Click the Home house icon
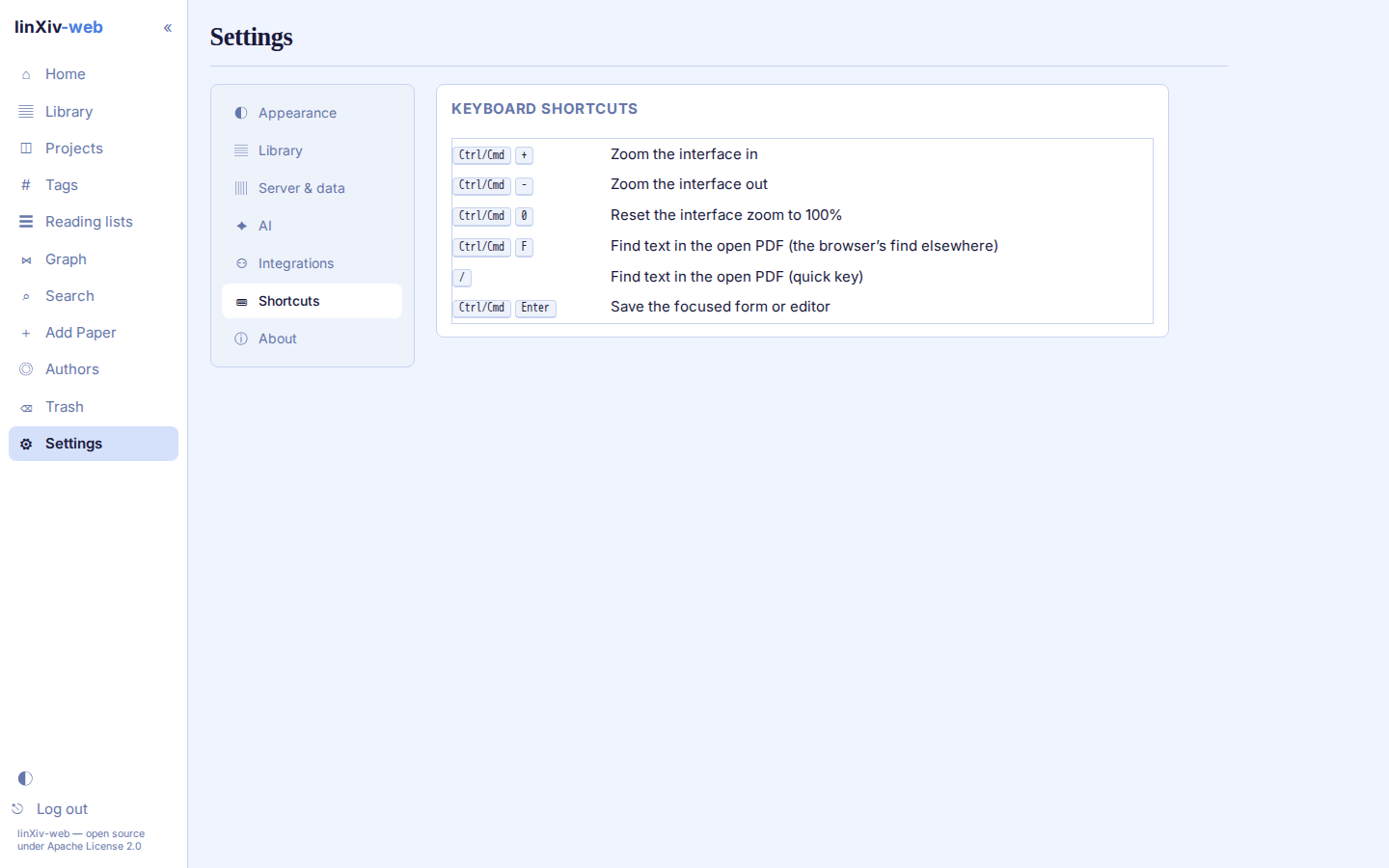This screenshot has width=1389, height=868. point(26,74)
